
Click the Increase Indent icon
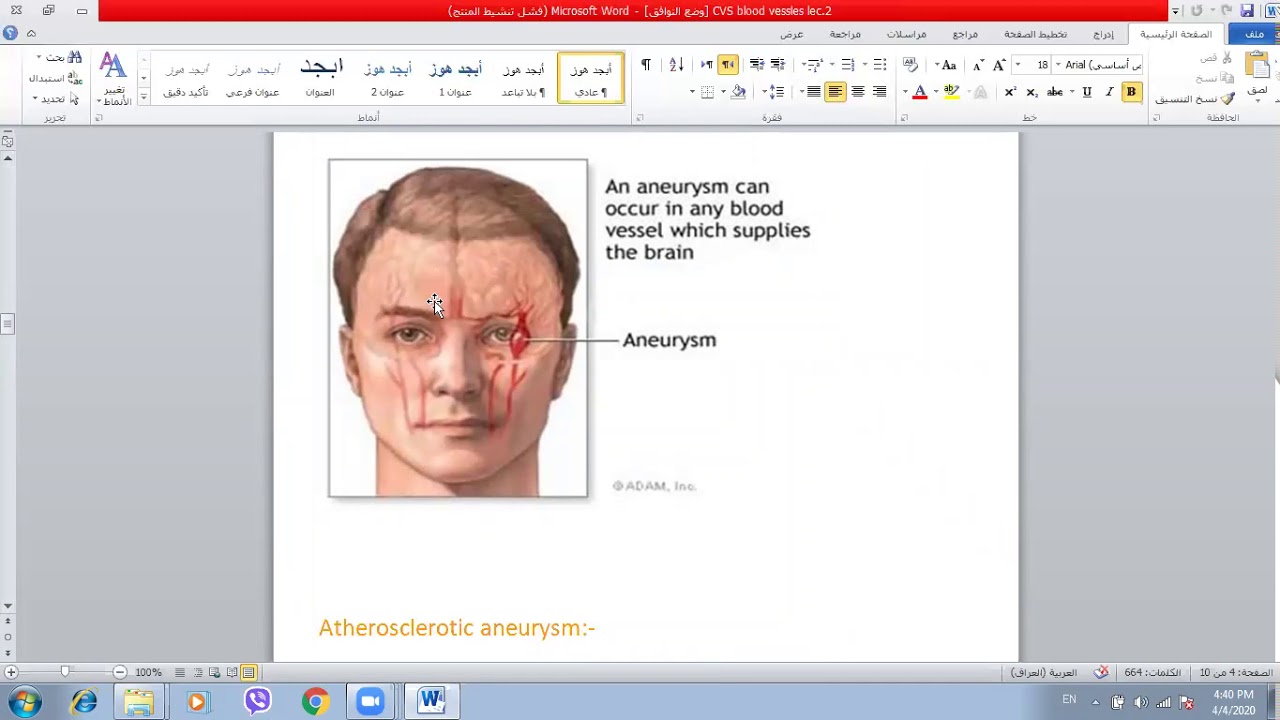click(x=757, y=65)
